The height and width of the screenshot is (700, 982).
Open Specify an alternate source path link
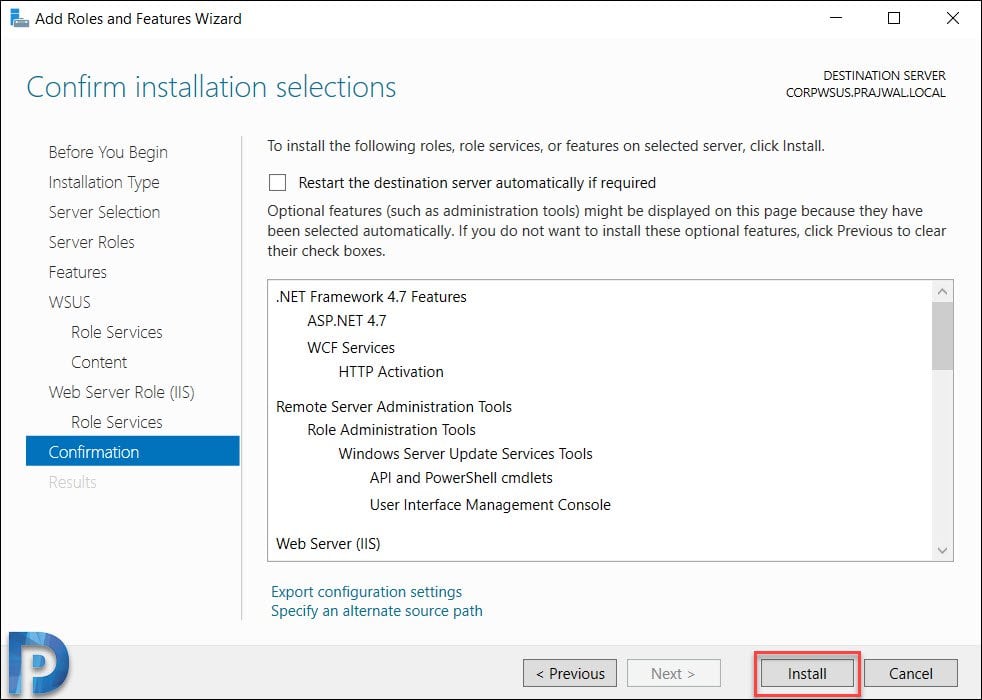(x=376, y=610)
